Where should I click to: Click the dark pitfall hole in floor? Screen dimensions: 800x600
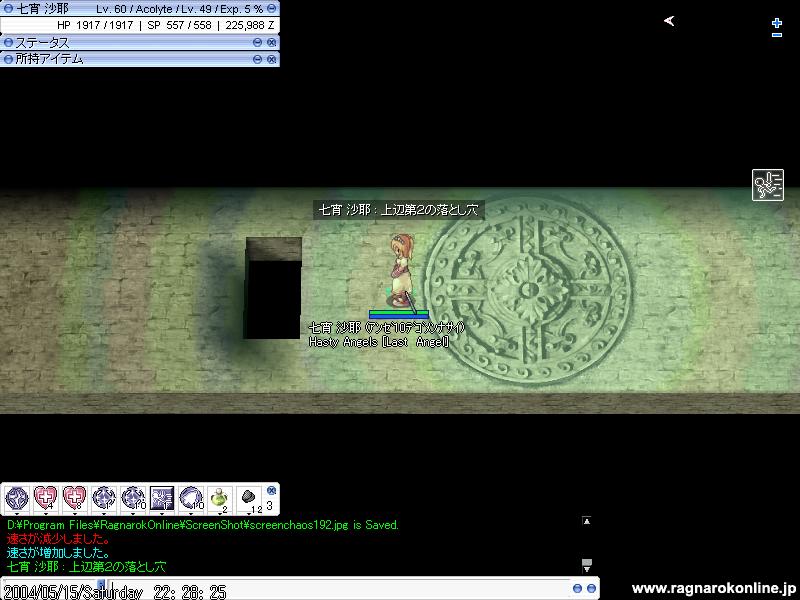pos(273,288)
